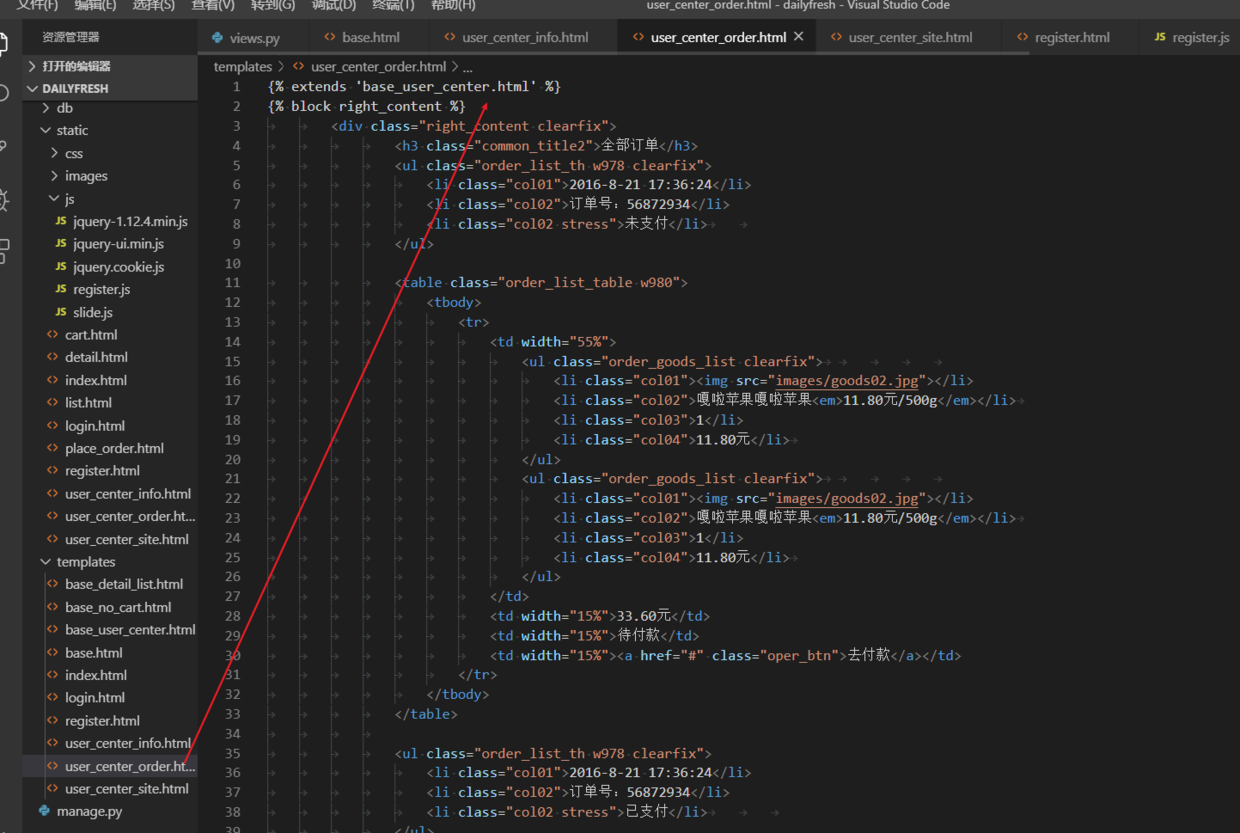Click the HTML icon beside list.html
The width and height of the screenshot is (1240, 833).
[53, 403]
